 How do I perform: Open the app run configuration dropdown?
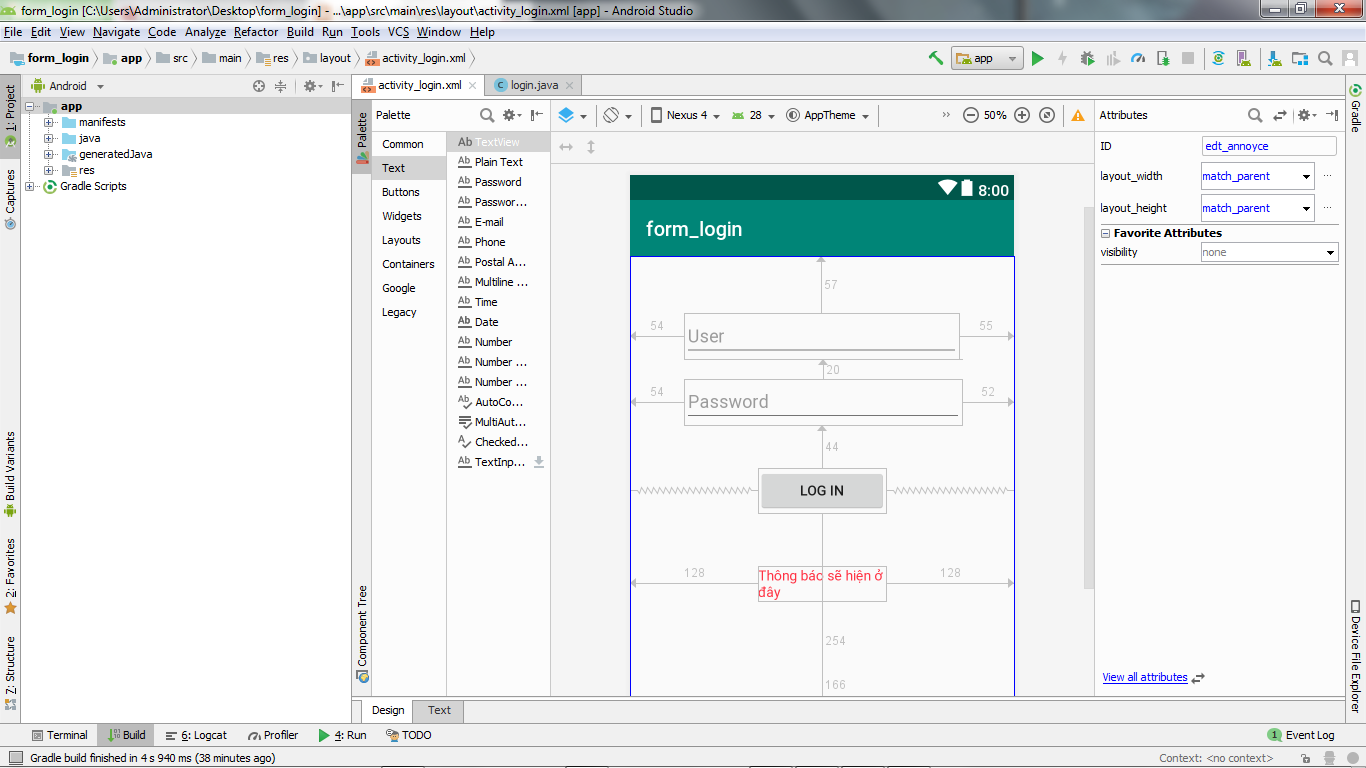pos(987,58)
